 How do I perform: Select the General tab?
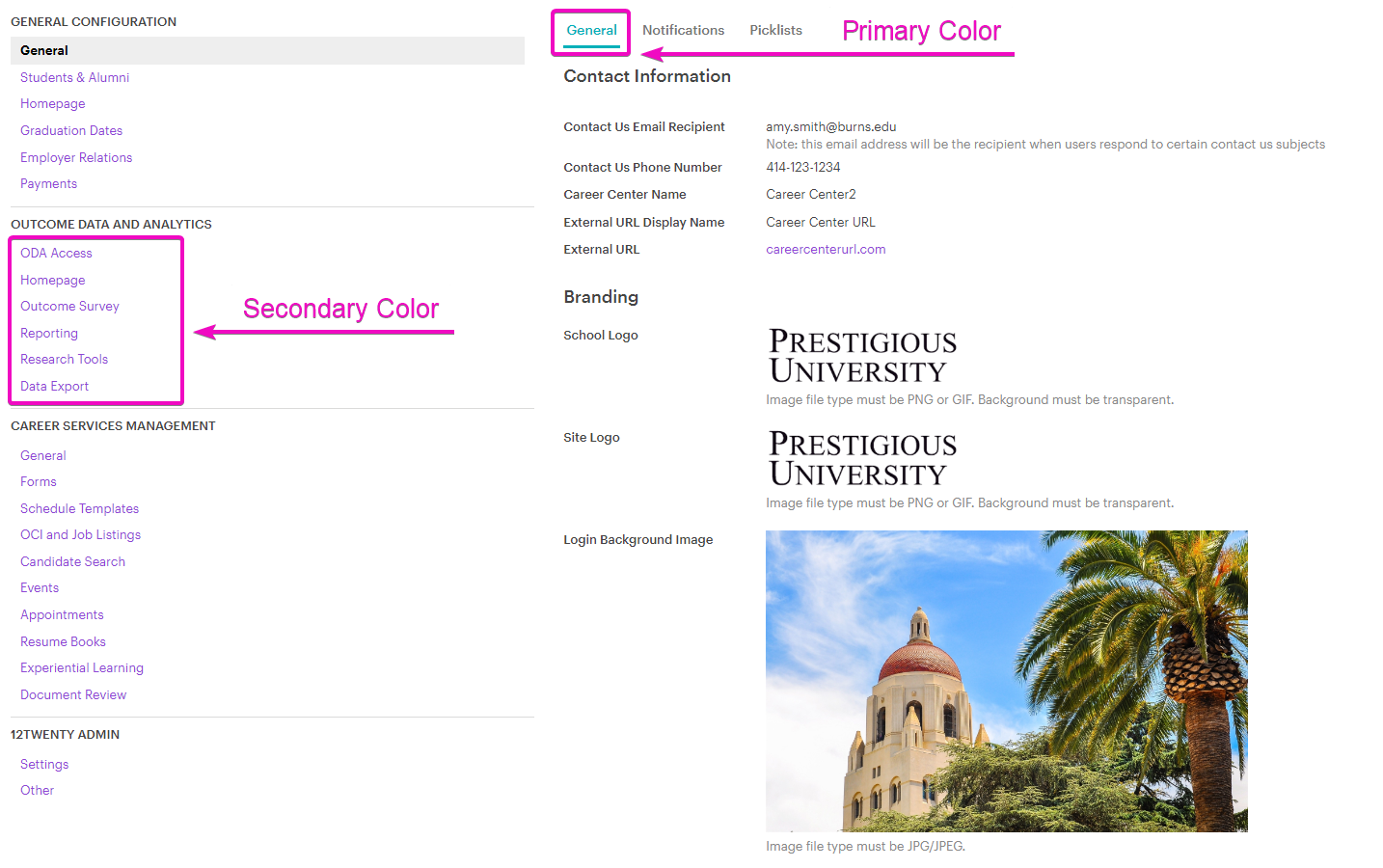point(591,31)
